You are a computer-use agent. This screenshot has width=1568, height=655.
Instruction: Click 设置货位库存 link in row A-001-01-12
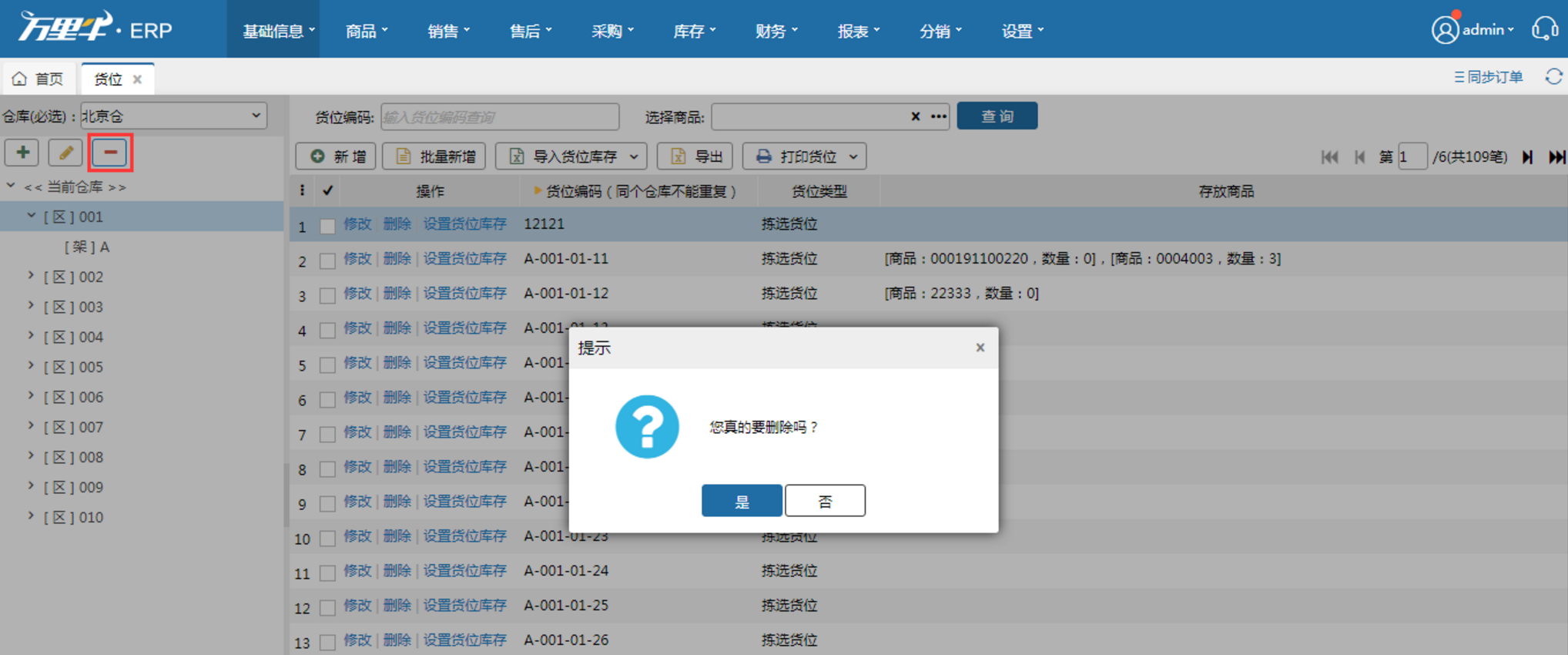coord(465,294)
